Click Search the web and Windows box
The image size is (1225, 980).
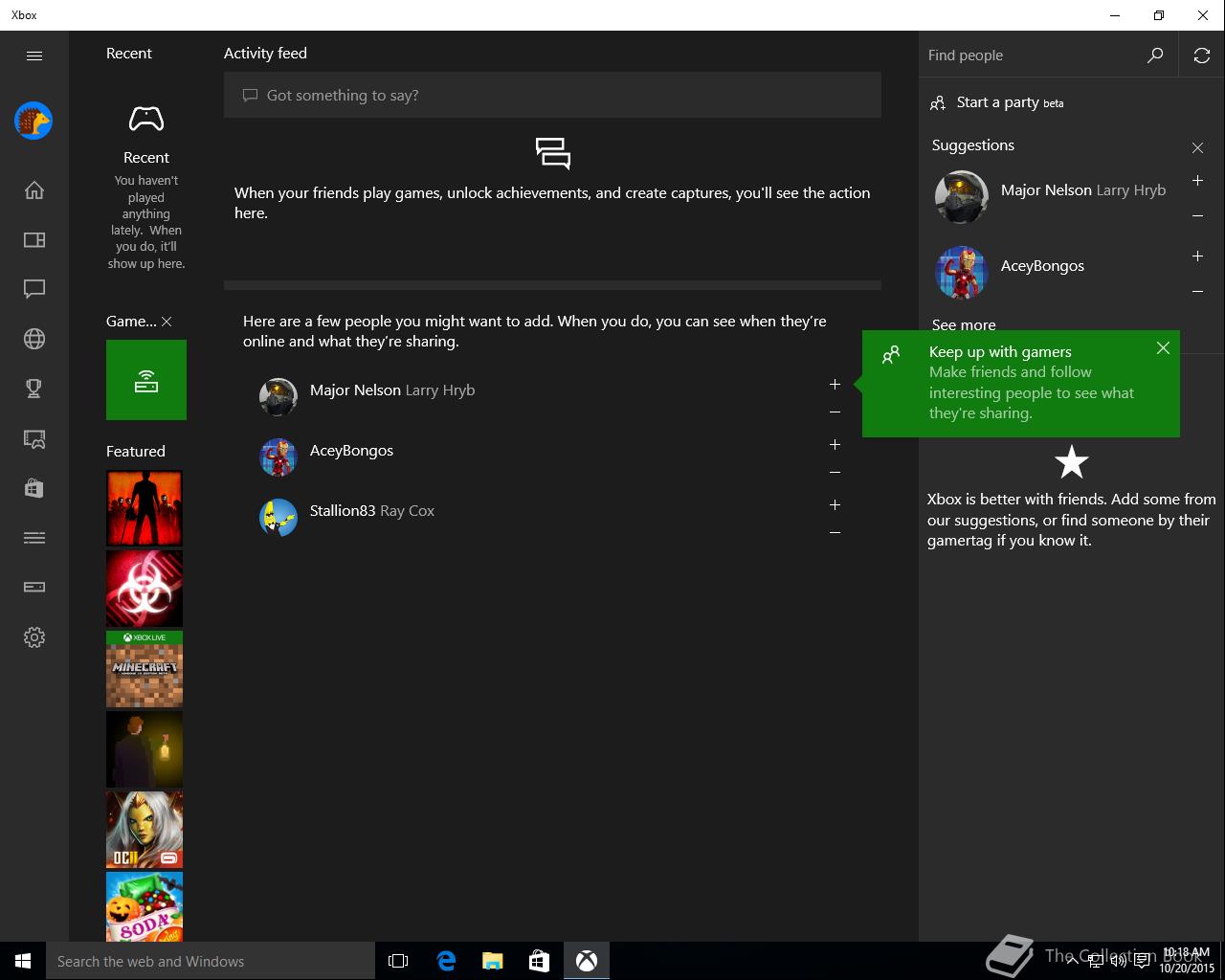pos(211,961)
